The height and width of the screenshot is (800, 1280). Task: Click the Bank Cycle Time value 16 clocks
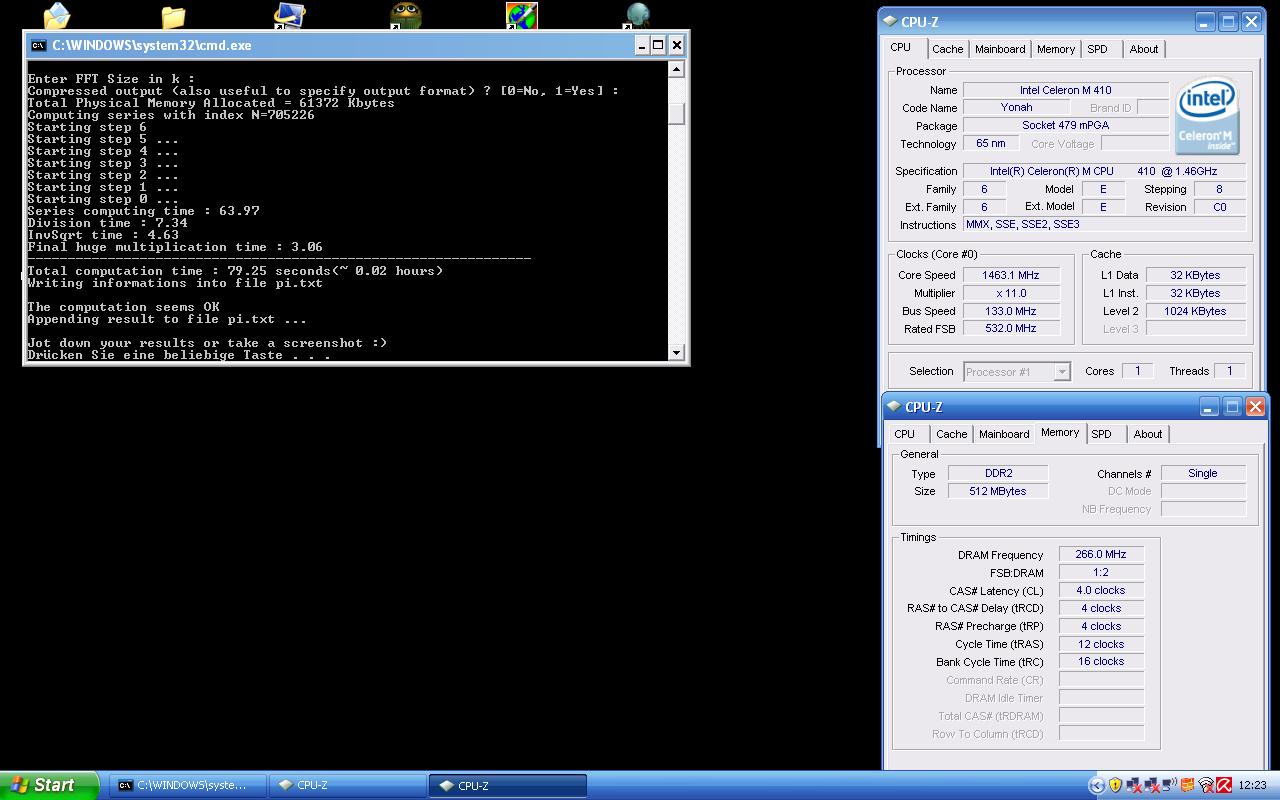click(1101, 662)
